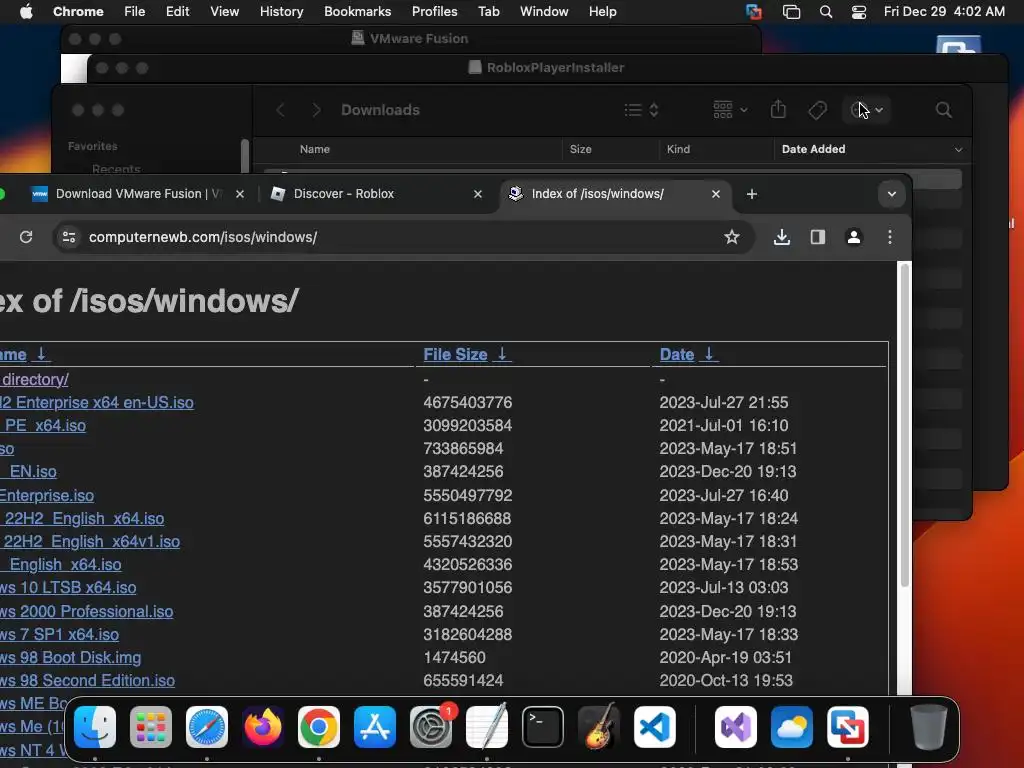Open Terminal from the Dock
Image resolution: width=1024 pixels, height=768 pixels.
point(543,727)
